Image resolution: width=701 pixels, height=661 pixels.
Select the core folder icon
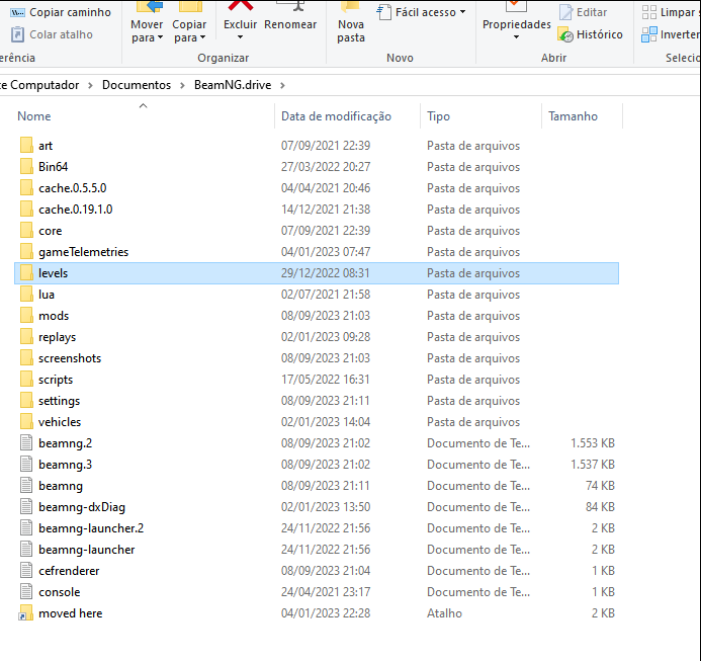[x=26, y=231]
